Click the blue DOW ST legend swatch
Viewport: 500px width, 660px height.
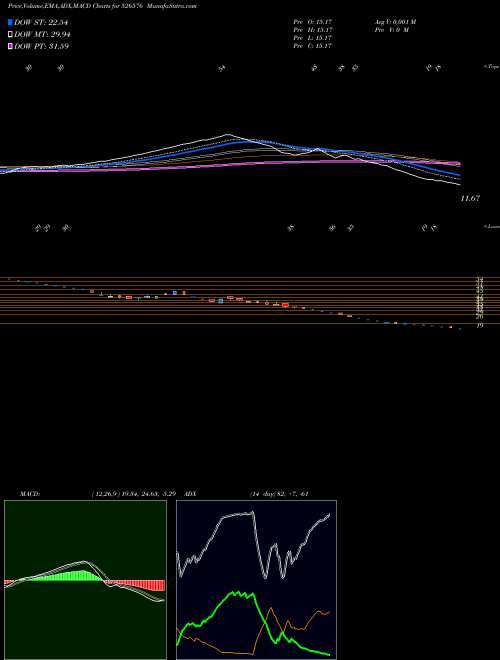coord(11,22)
